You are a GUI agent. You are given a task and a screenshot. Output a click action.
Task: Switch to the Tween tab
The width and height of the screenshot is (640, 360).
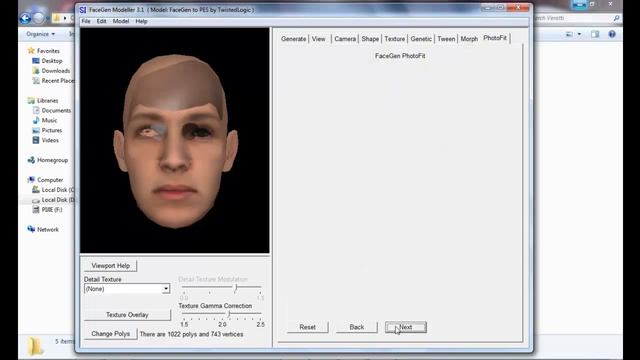pos(446,39)
